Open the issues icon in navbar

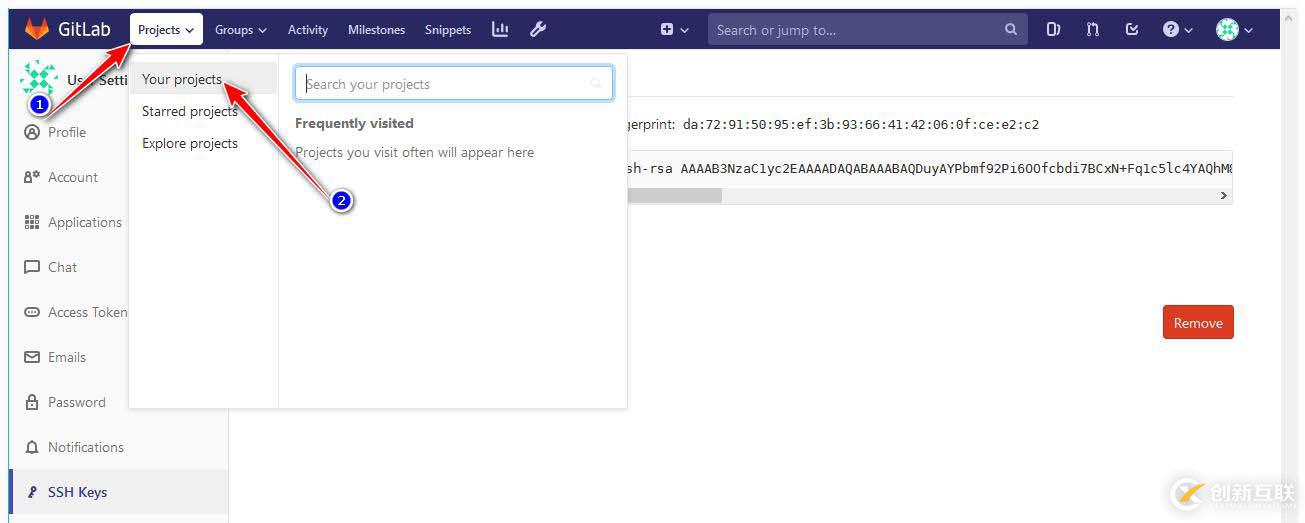[x=1053, y=29]
